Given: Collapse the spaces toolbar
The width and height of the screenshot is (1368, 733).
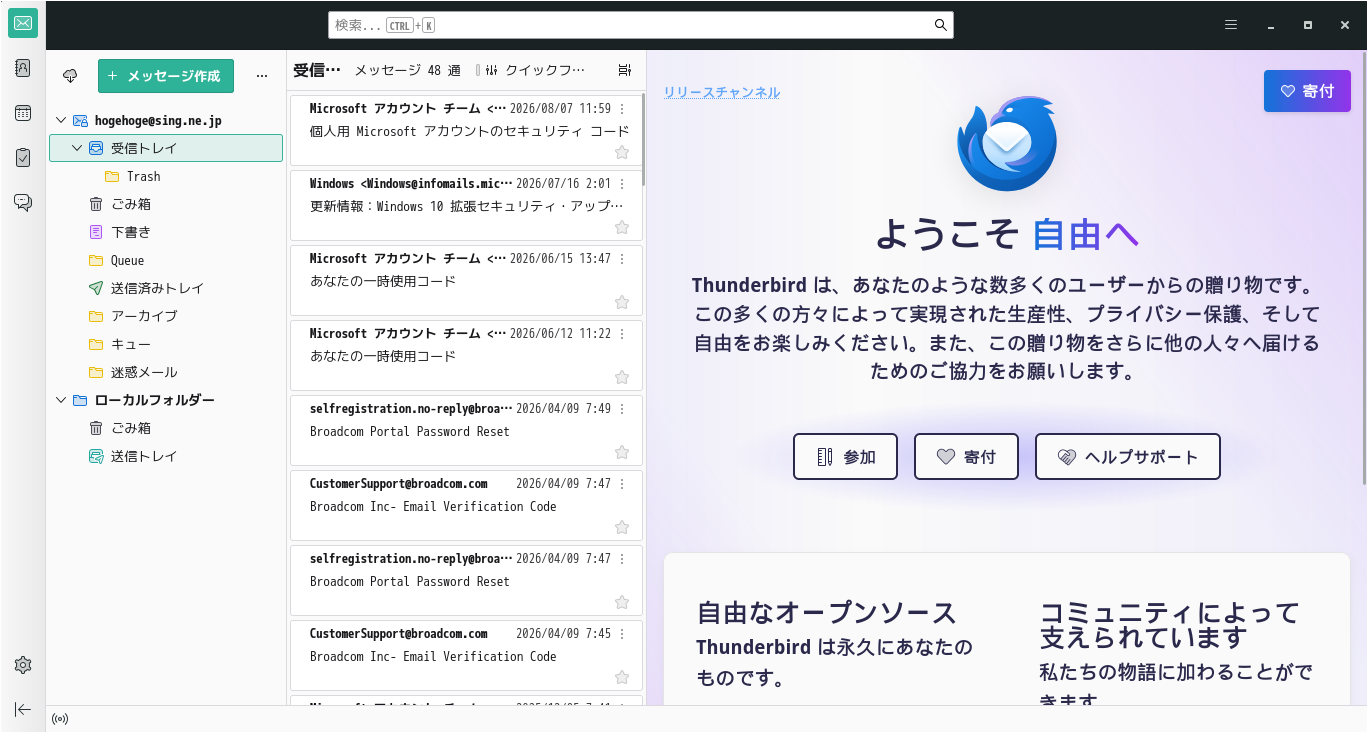Looking at the screenshot, I should click(x=23, y=709).
